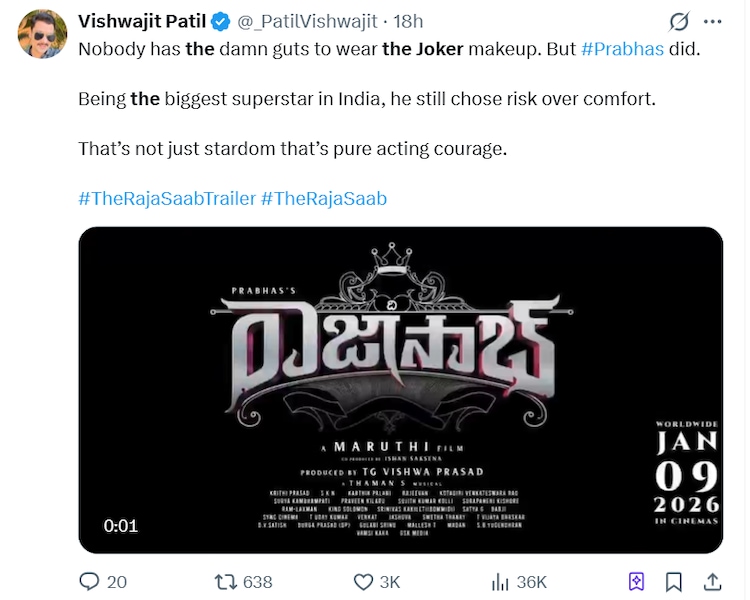Click the @_PatilVishwajit handle
The image size is (750, 600).
point(302,22)
